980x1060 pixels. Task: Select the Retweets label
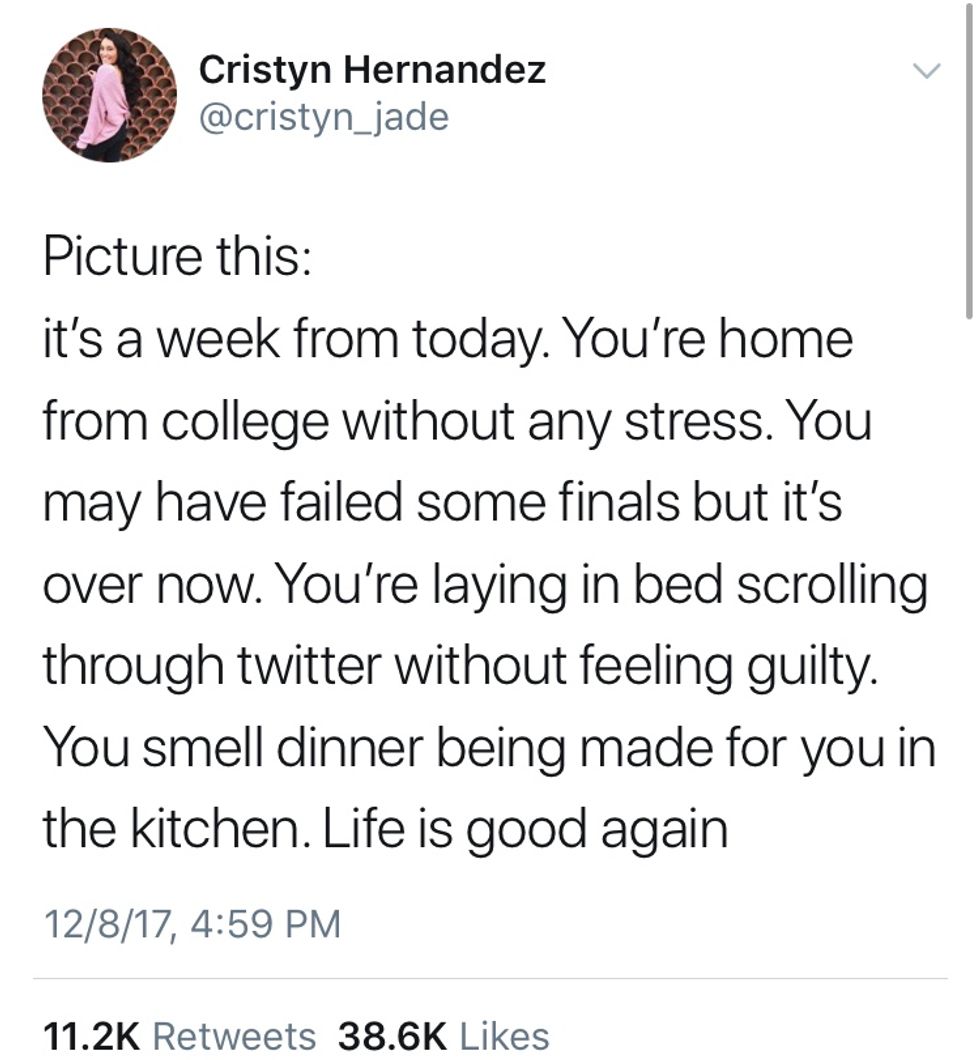click(x=235, y=1035)
